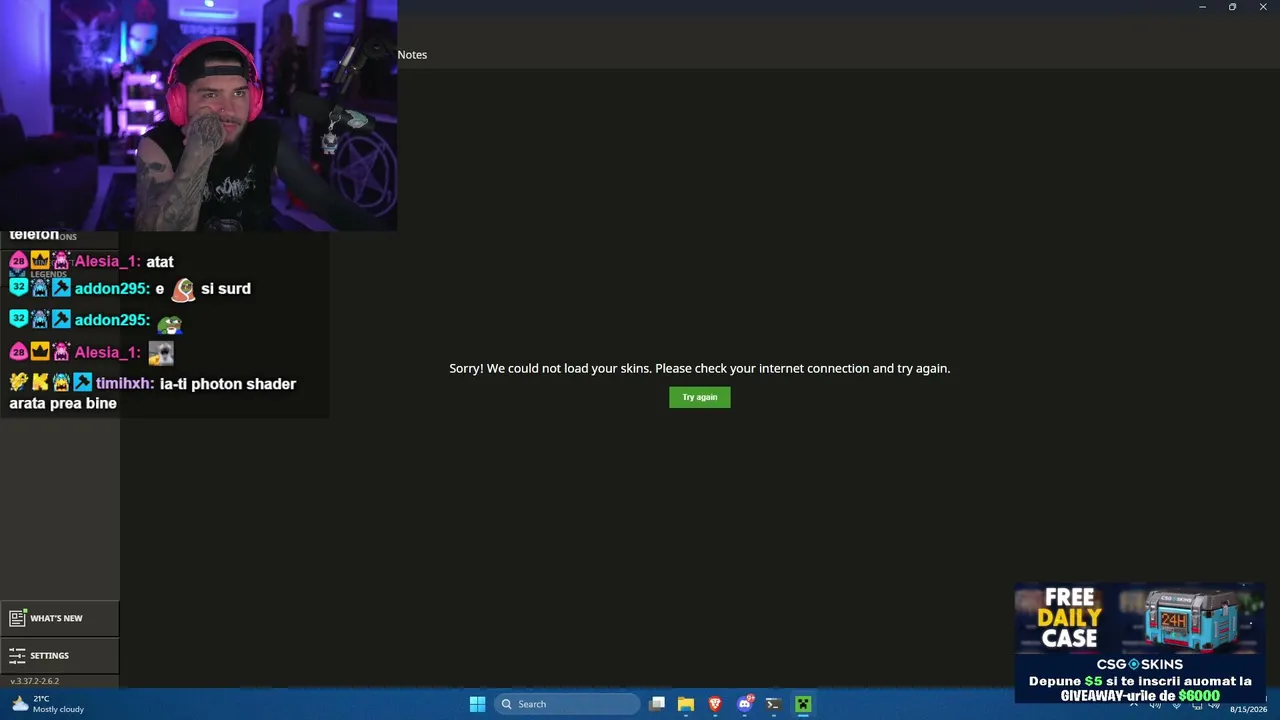Open File Explorer from the taskbar

[686, 704]
